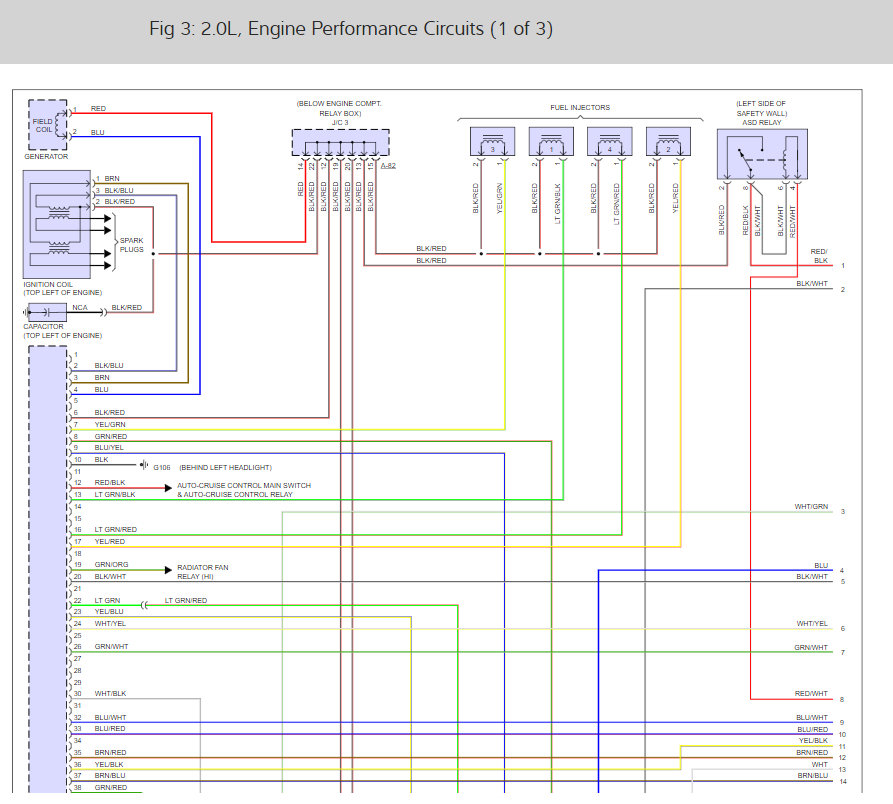Click the generator field coil symbol
Screen dimensions: 893x804
[48, 125]
